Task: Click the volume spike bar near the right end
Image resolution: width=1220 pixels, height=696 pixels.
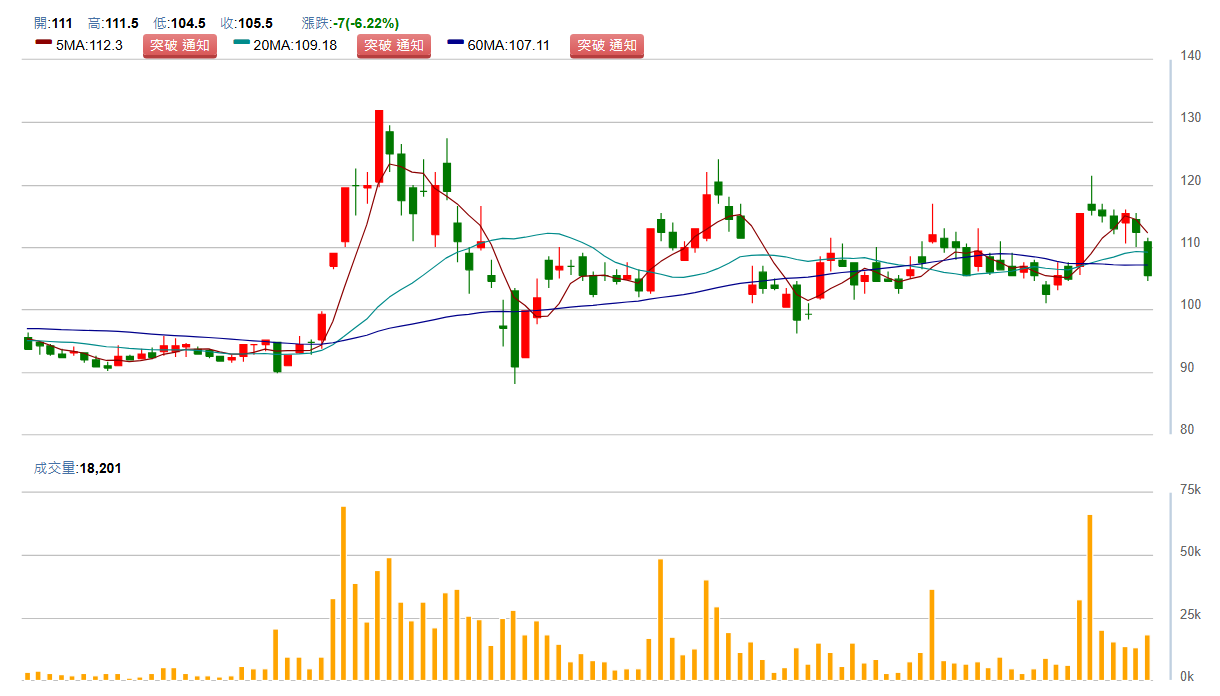Action: (x=1090, y=597)
